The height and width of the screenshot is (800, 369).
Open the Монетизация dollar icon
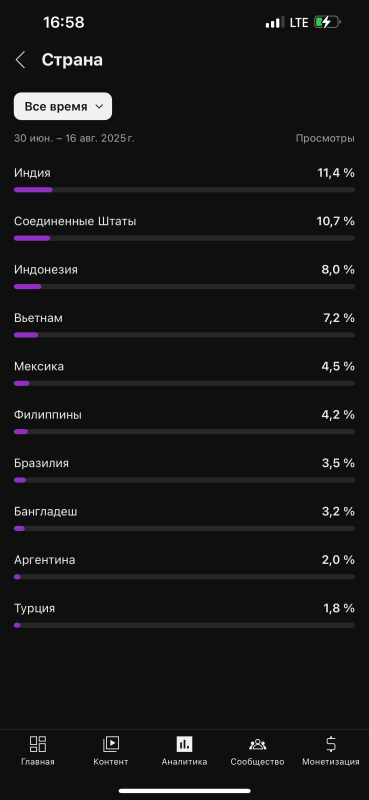pyautogui.click(x=331, y=743)
